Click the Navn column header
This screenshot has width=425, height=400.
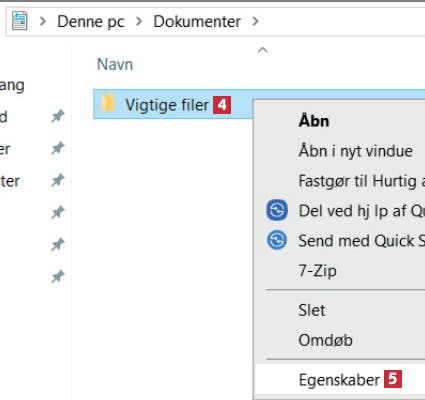click(115, 64)
